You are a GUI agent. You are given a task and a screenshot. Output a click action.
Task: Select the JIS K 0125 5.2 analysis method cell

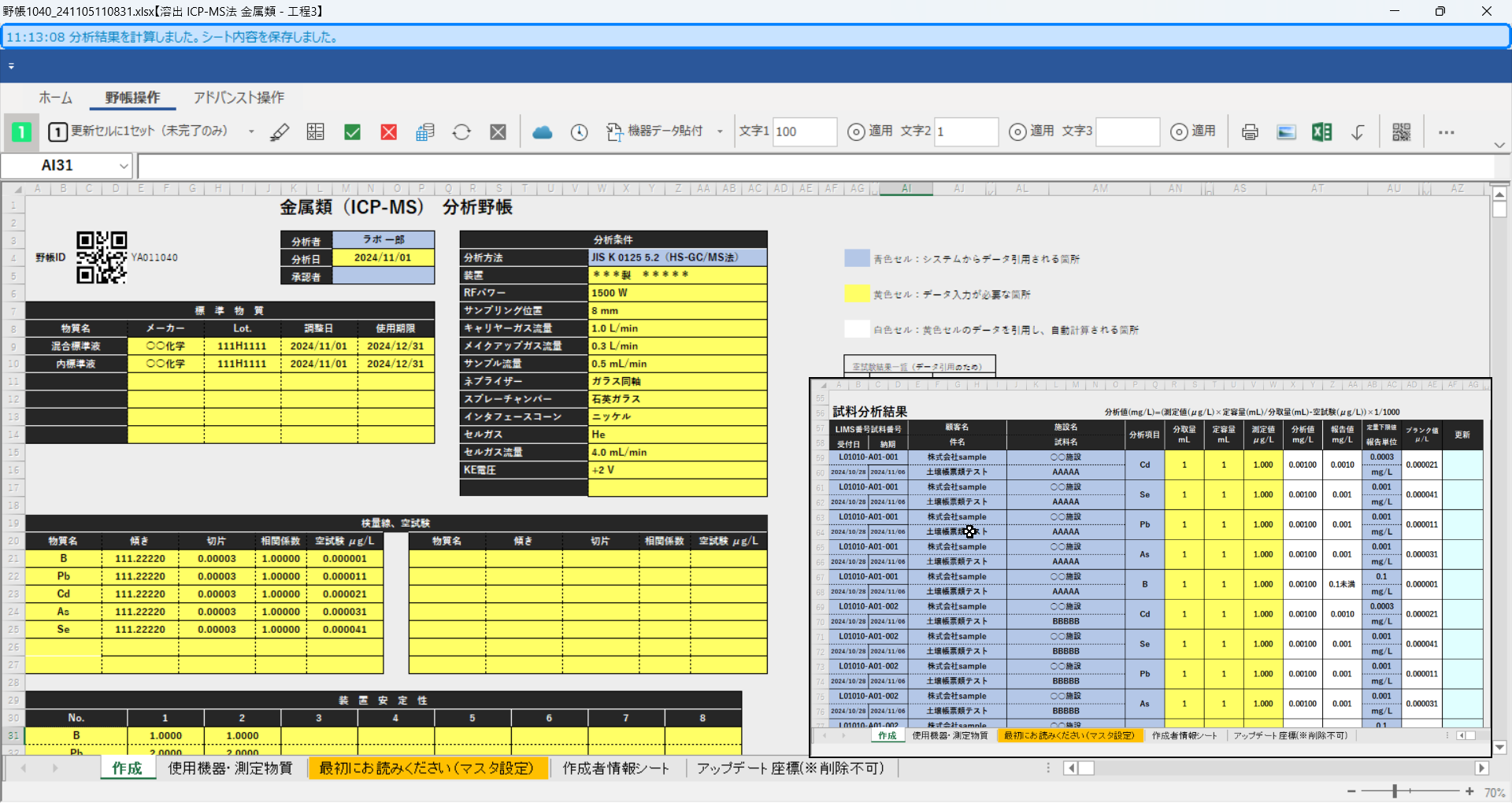coord(678,257)
